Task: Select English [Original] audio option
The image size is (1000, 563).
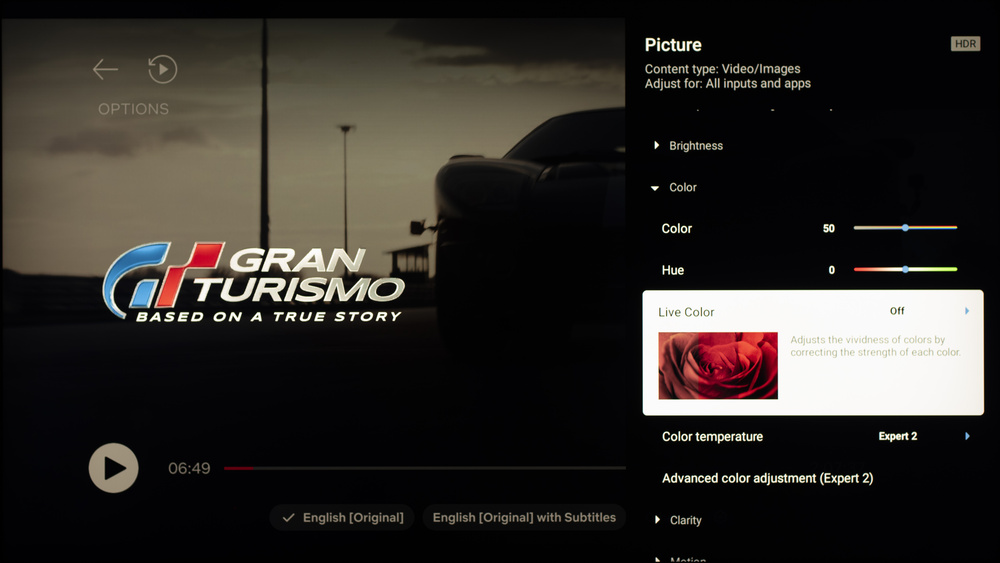Action: 342,517
